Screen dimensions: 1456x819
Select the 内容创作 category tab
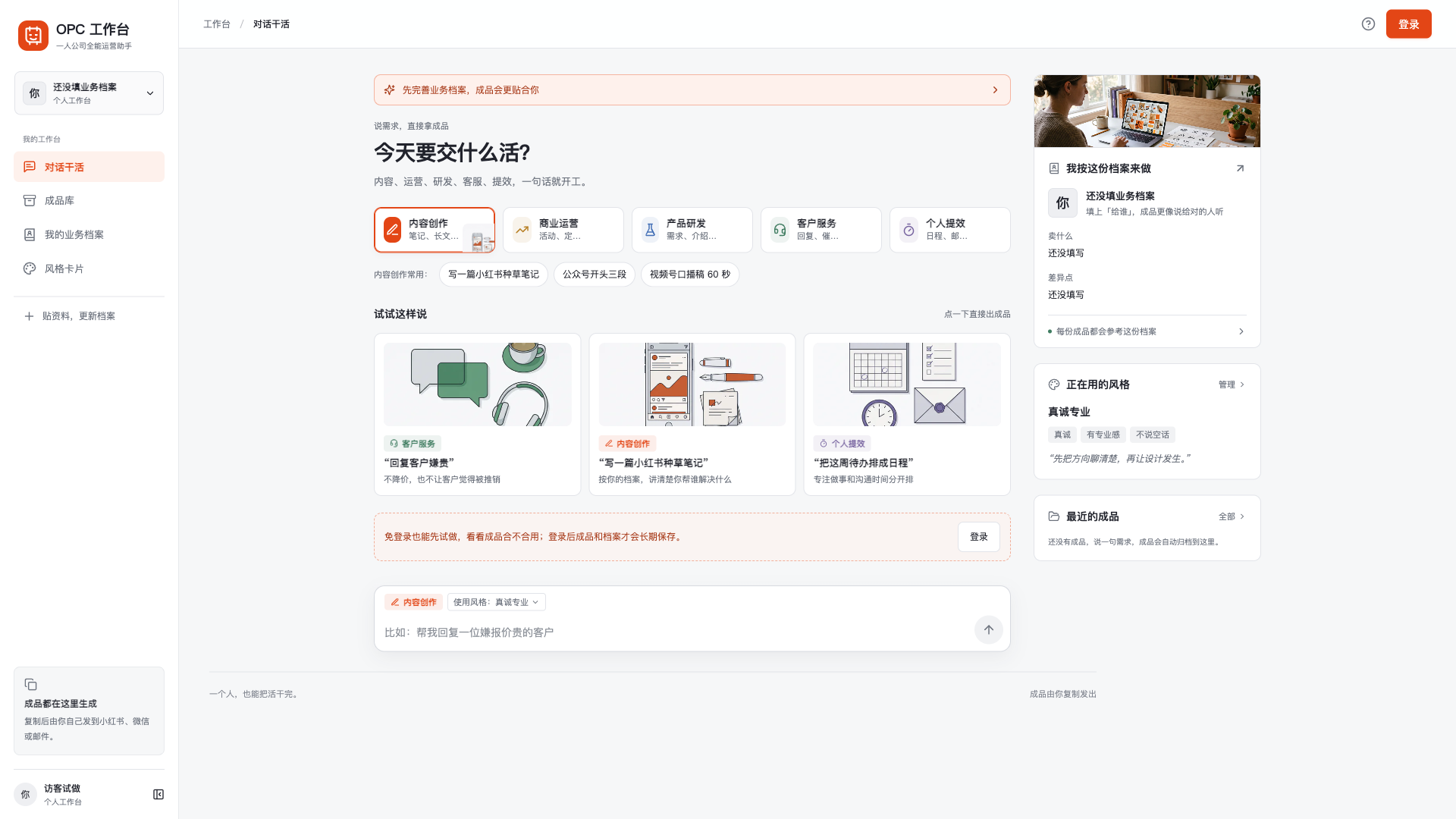pos(435,230)
